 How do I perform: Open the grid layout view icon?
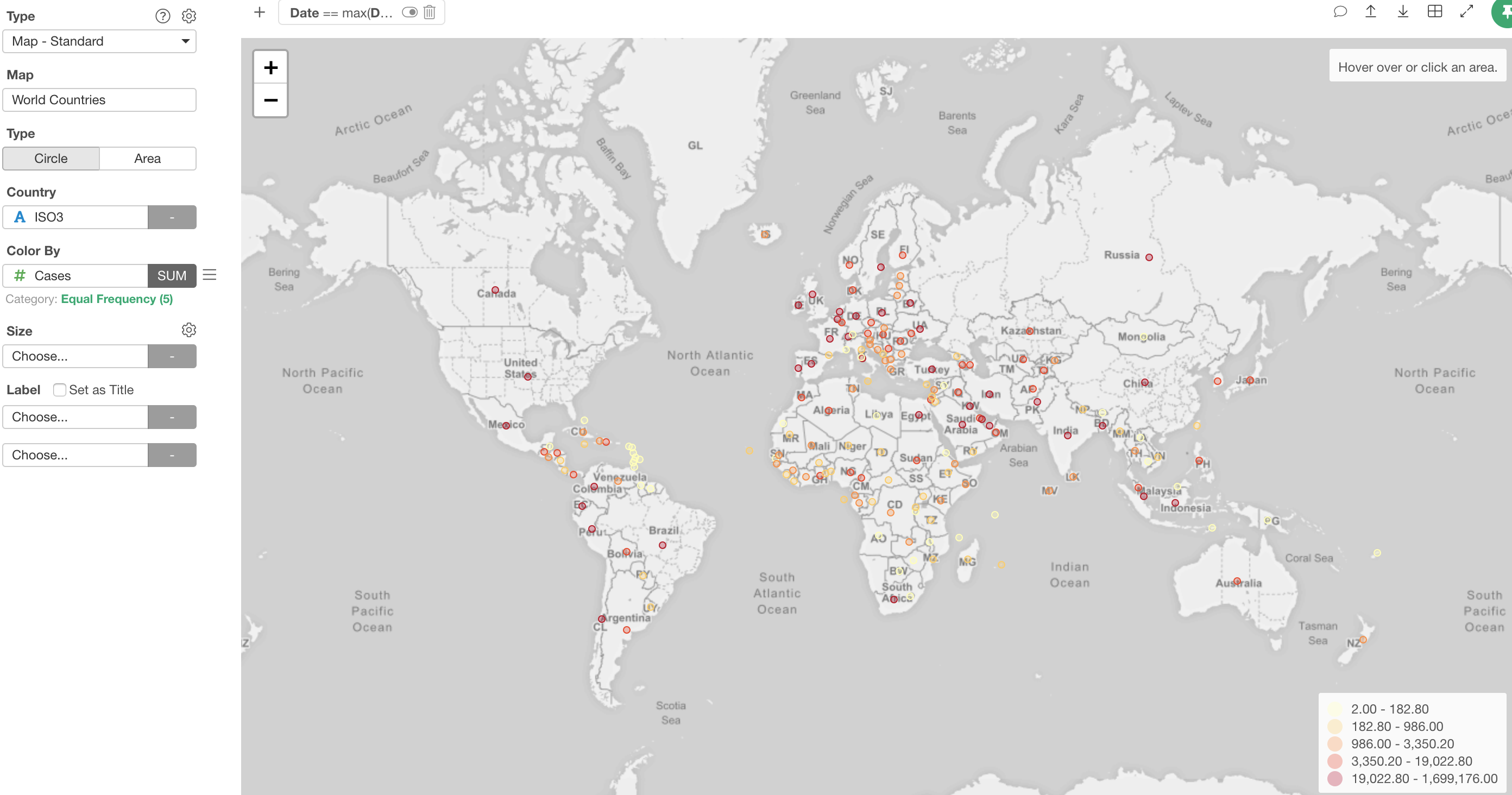click(x=1434, y=12)
